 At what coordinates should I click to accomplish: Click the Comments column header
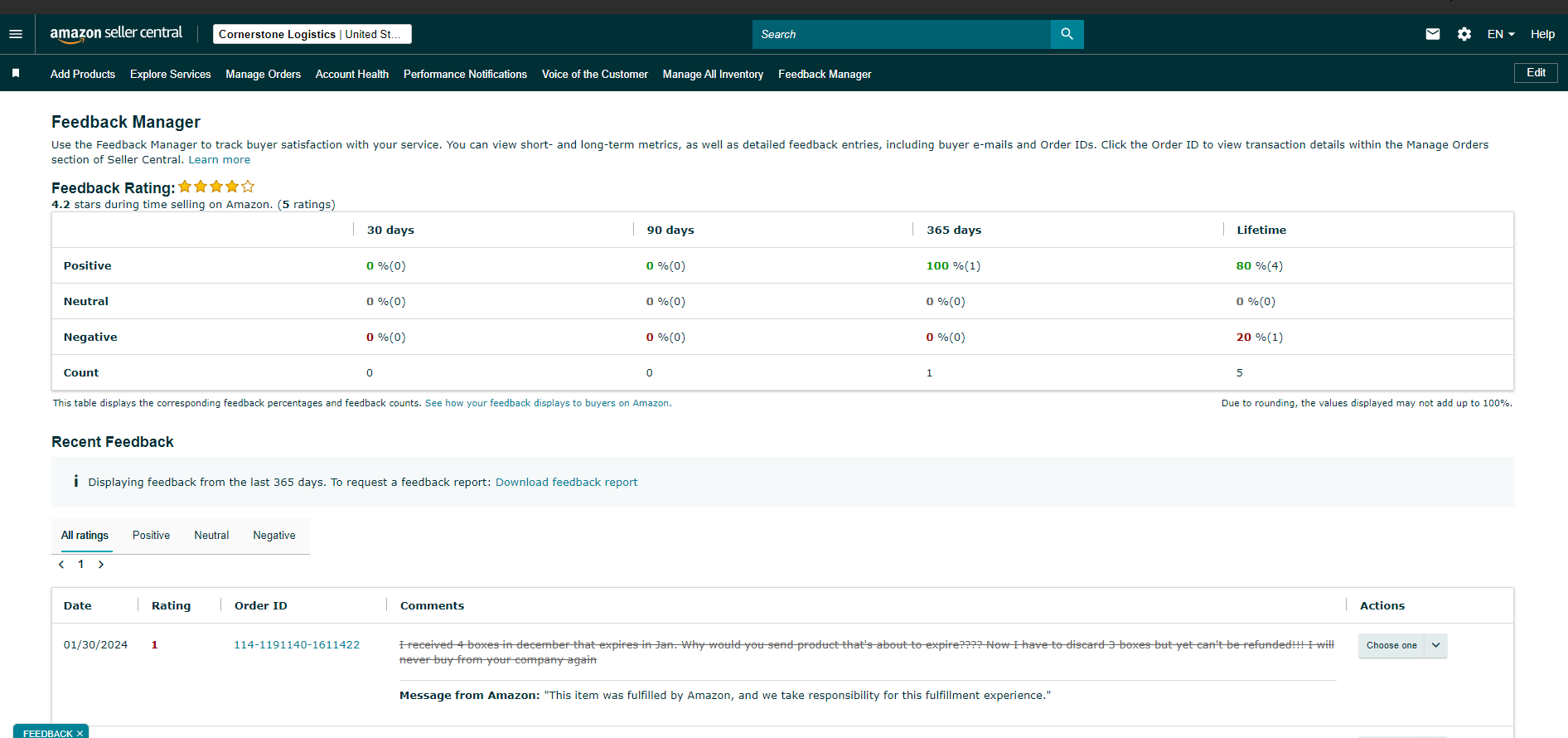pos(432,606)
